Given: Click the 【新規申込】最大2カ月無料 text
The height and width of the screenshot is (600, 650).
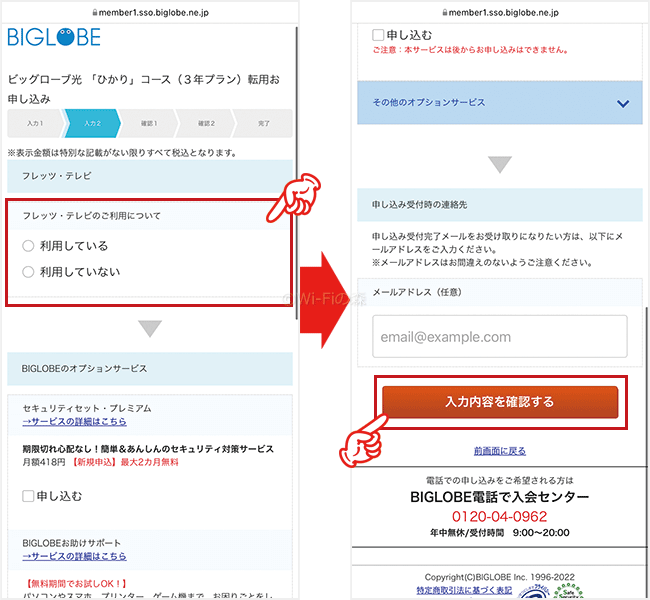Looking at the screenshot, I should (x=125, y=462).
